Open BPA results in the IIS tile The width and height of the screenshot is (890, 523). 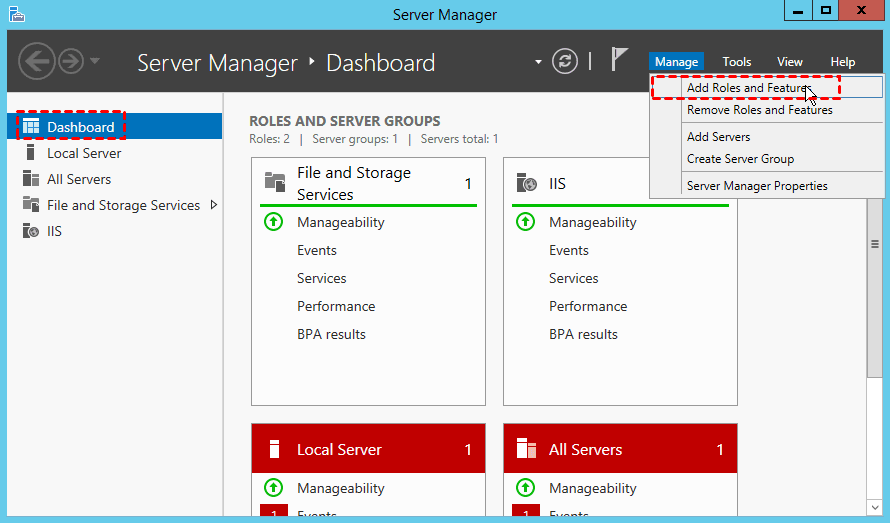583,334
